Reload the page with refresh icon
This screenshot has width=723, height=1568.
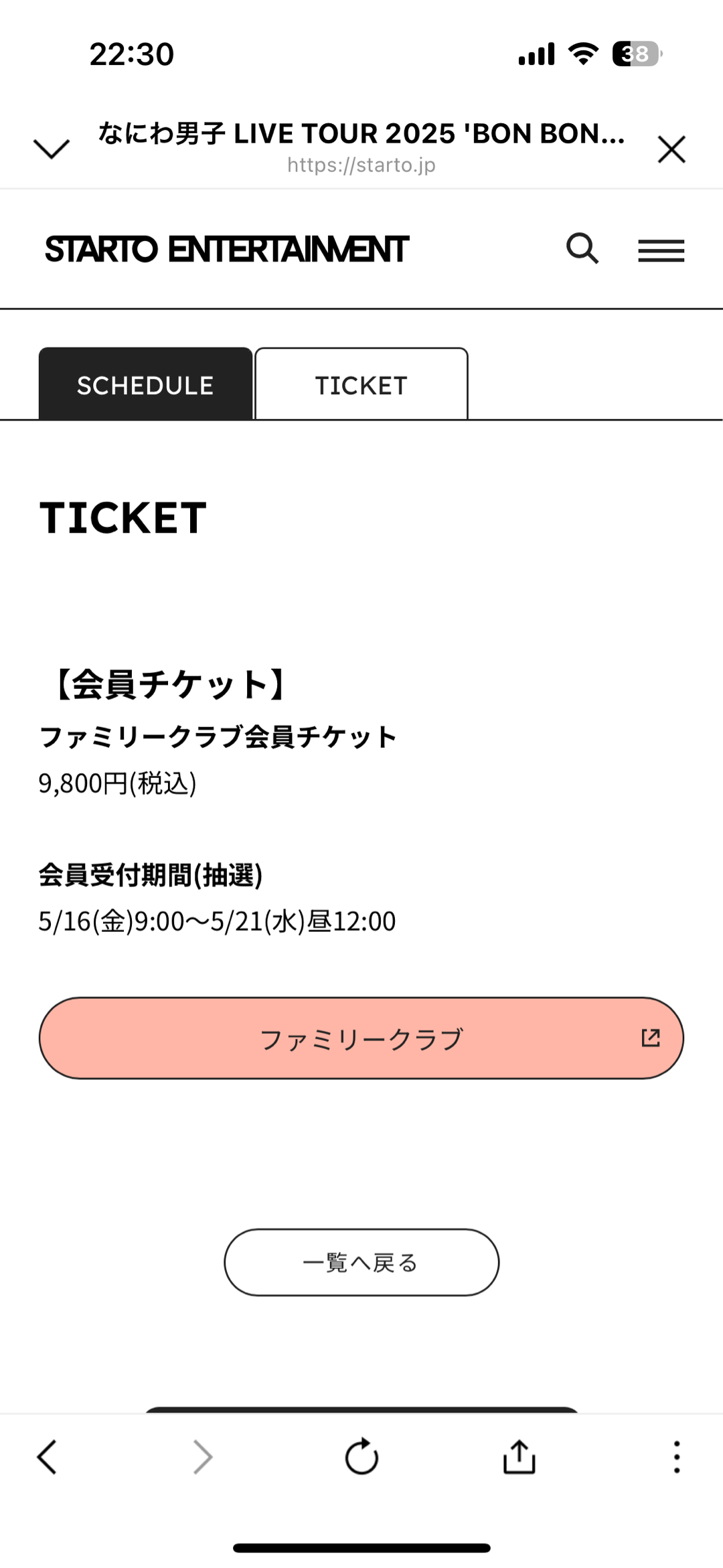pyautogui.click(x=361, y=1456)
